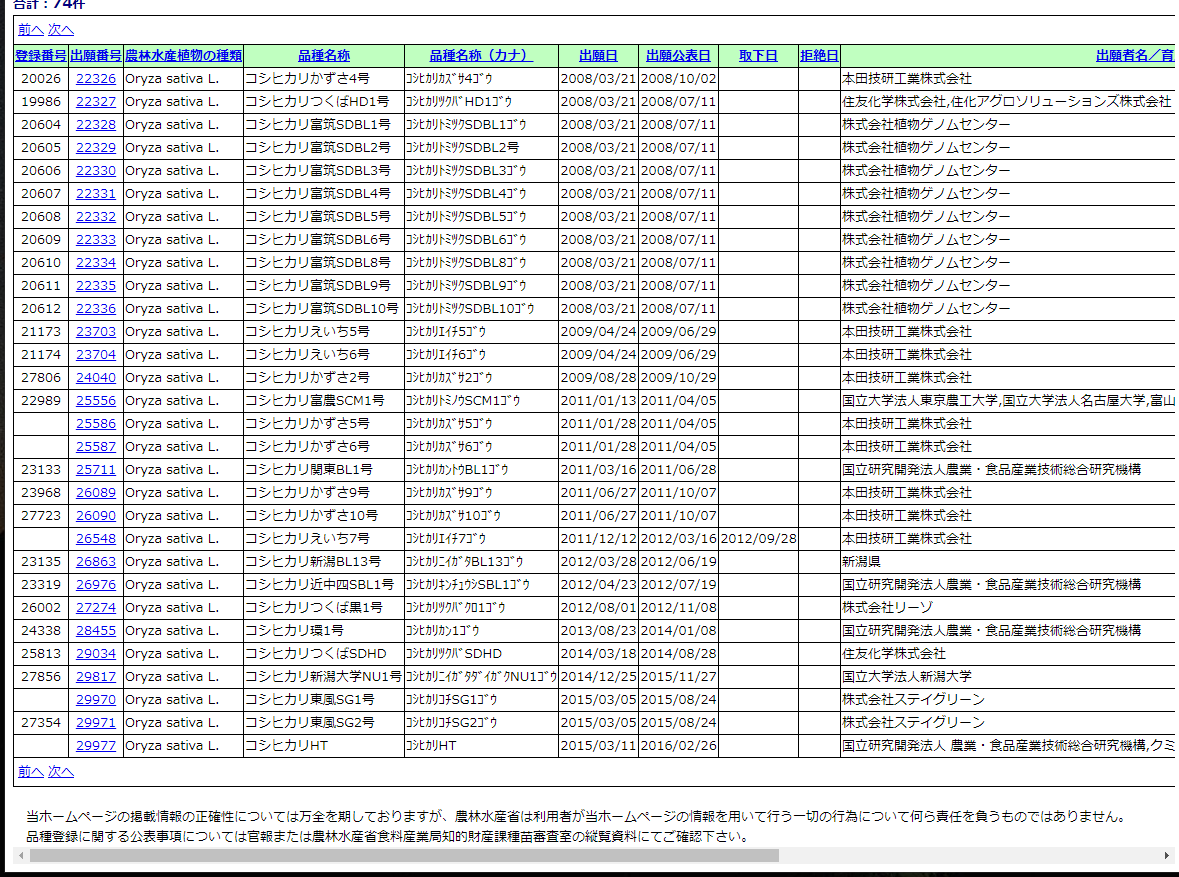Click the bottom 次へ pagination link
Viewport: 1179px width, 877px height.
pos(61,771)
